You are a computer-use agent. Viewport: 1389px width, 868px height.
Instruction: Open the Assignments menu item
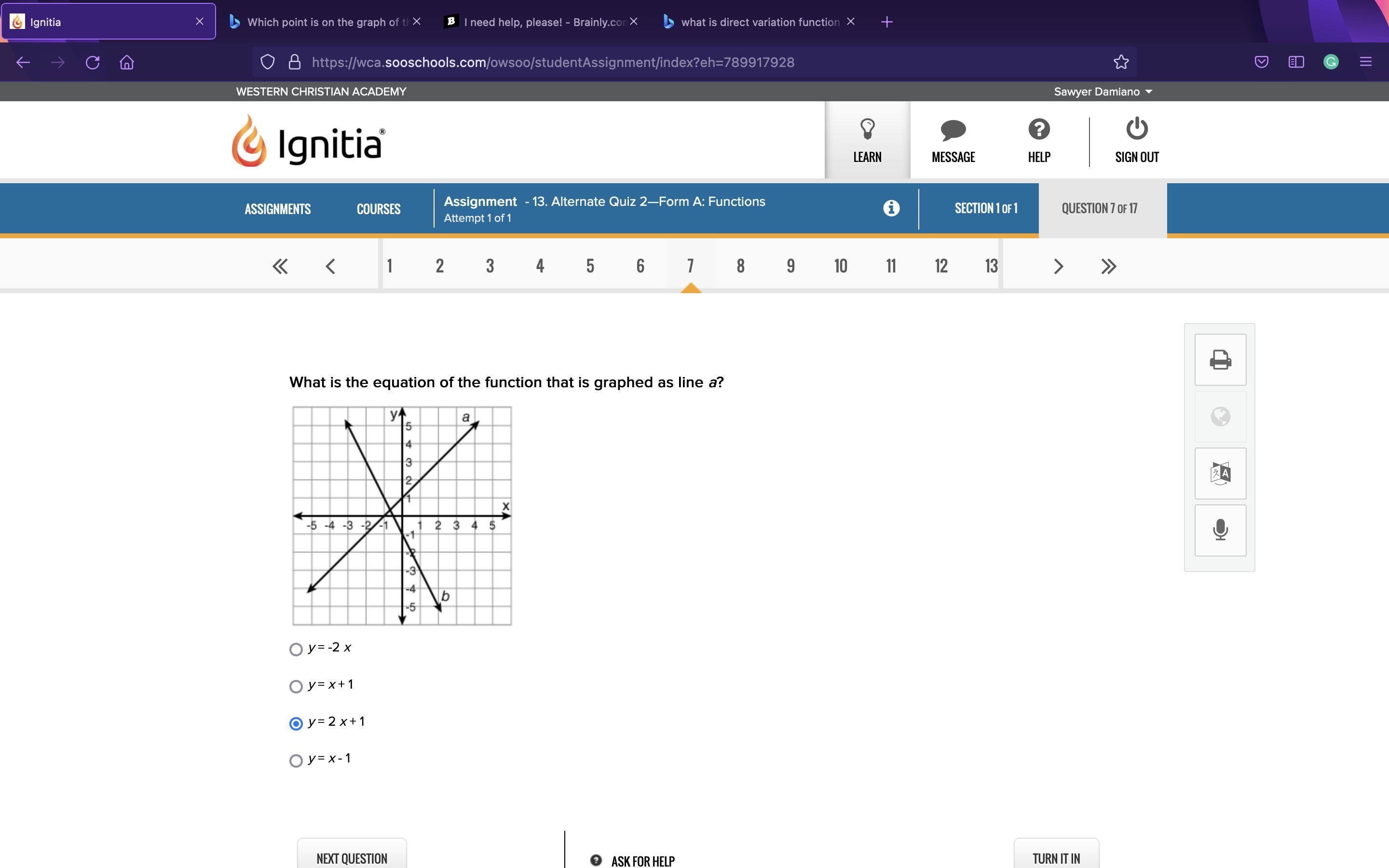tap(277, 209)
